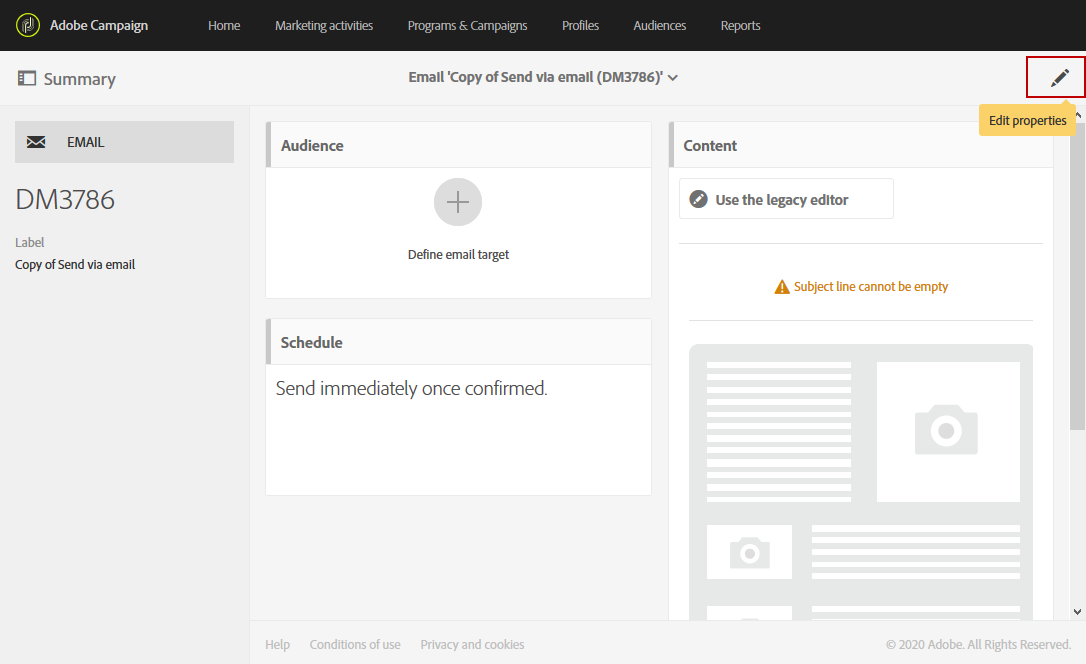Open Programs & Campaigns menu
Viewport: 1086px width, 664px height.
tap(468, 26)
